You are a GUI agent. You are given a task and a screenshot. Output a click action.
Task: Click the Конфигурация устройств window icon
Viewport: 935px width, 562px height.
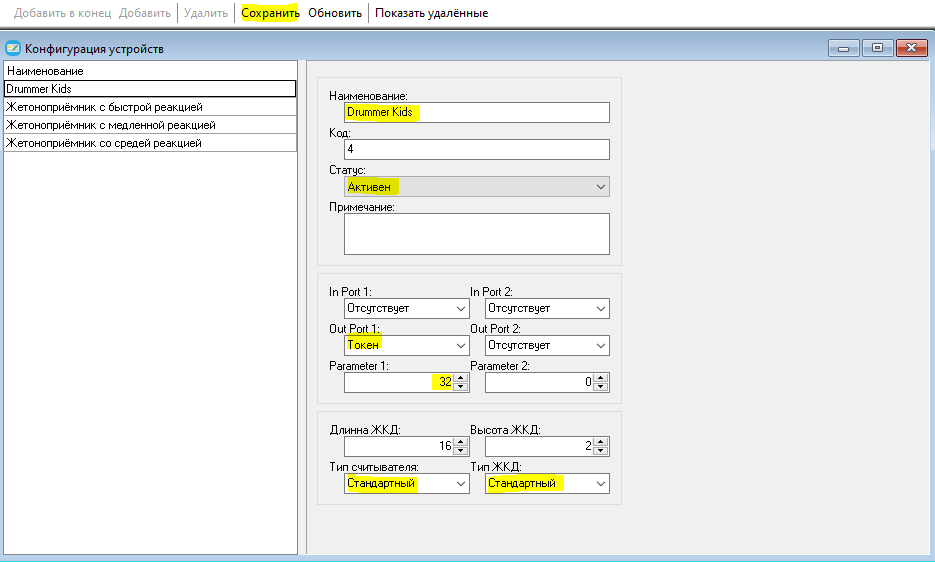[x=13, y=48]
